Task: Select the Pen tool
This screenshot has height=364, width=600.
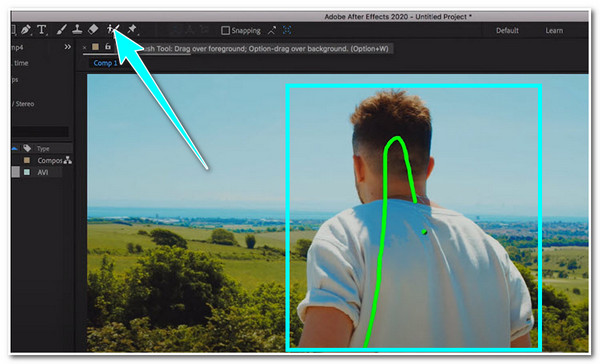Action: pyautogui.click(x=26, y=29)
